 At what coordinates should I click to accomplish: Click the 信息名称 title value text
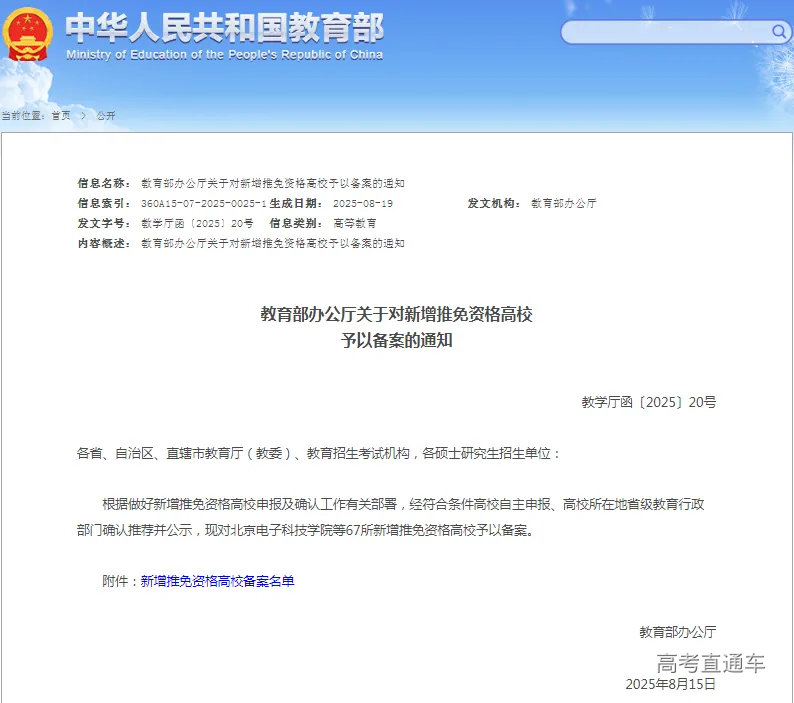click(272, 183)
